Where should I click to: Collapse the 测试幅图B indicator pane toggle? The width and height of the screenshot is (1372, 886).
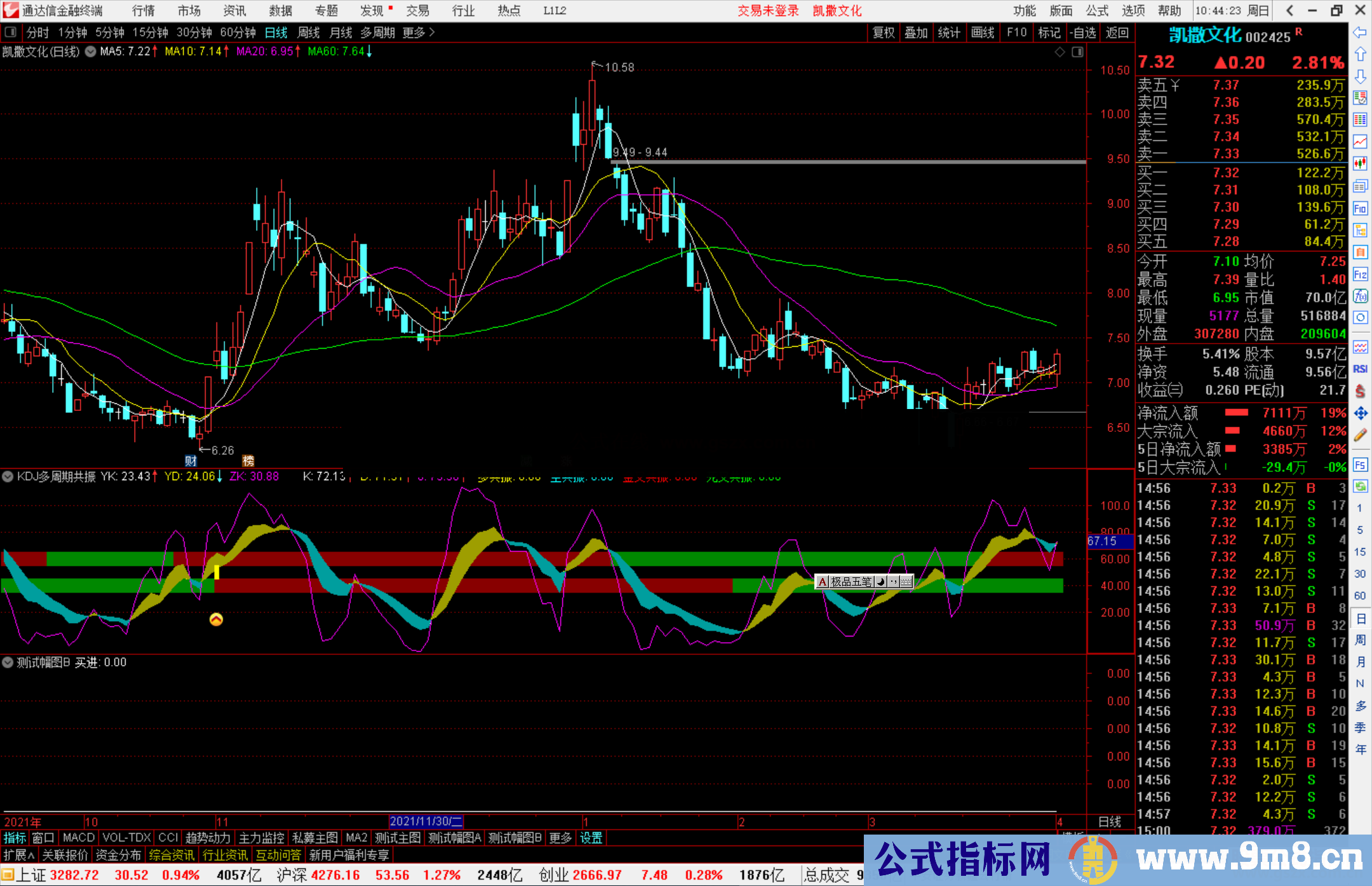8,662
